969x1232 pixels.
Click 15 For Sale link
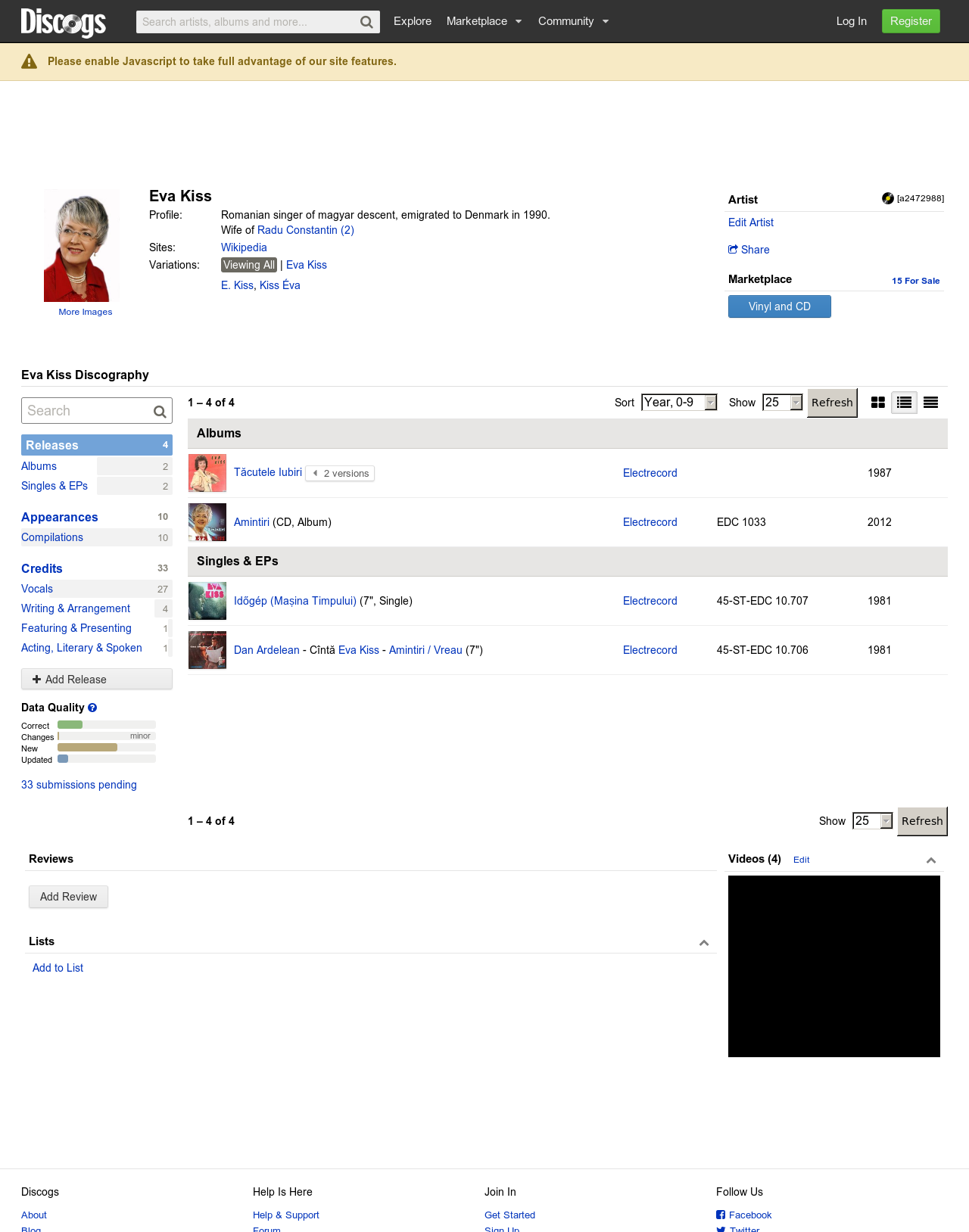pyautogui.click(x=916, y=281)
